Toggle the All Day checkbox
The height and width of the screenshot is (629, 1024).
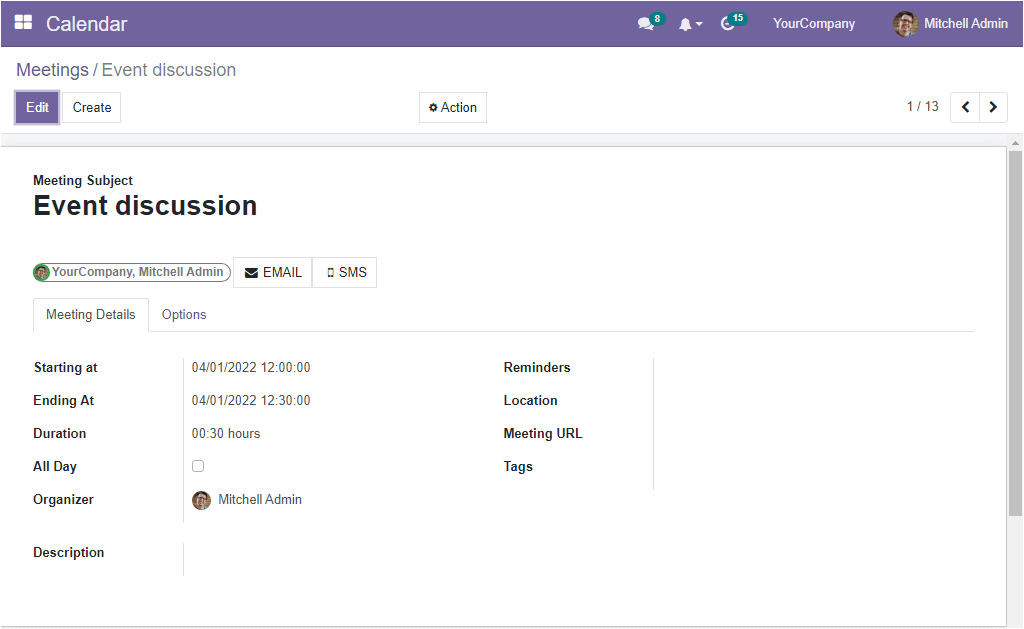(198, 466)
